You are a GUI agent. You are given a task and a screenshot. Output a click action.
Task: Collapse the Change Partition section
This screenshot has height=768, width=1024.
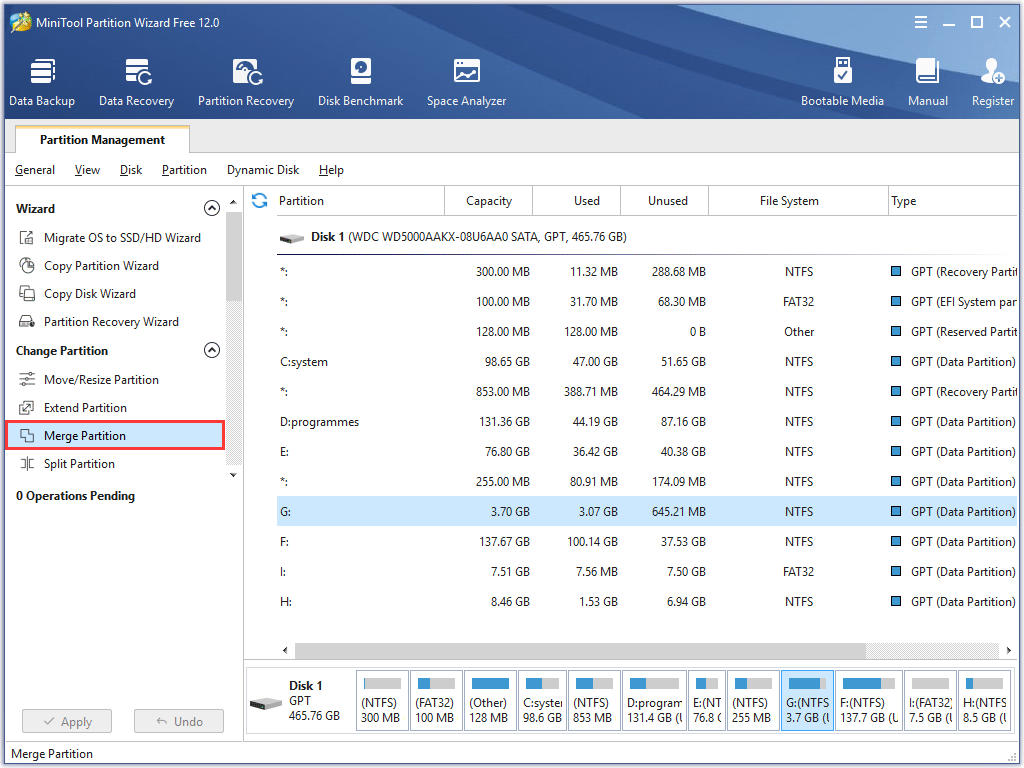tap(212, 351)
